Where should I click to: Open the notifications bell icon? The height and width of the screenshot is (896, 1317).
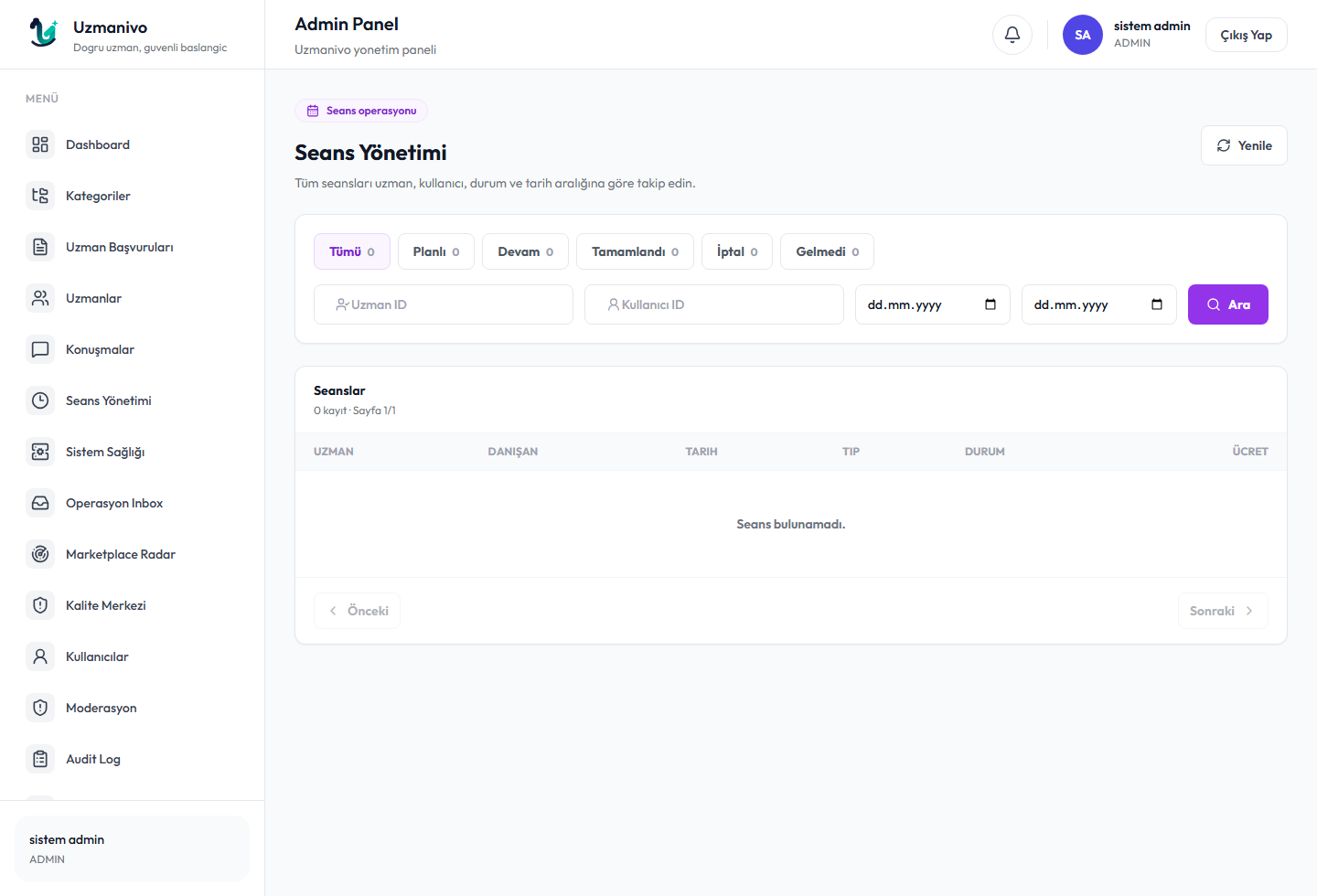coord(1012,35)
